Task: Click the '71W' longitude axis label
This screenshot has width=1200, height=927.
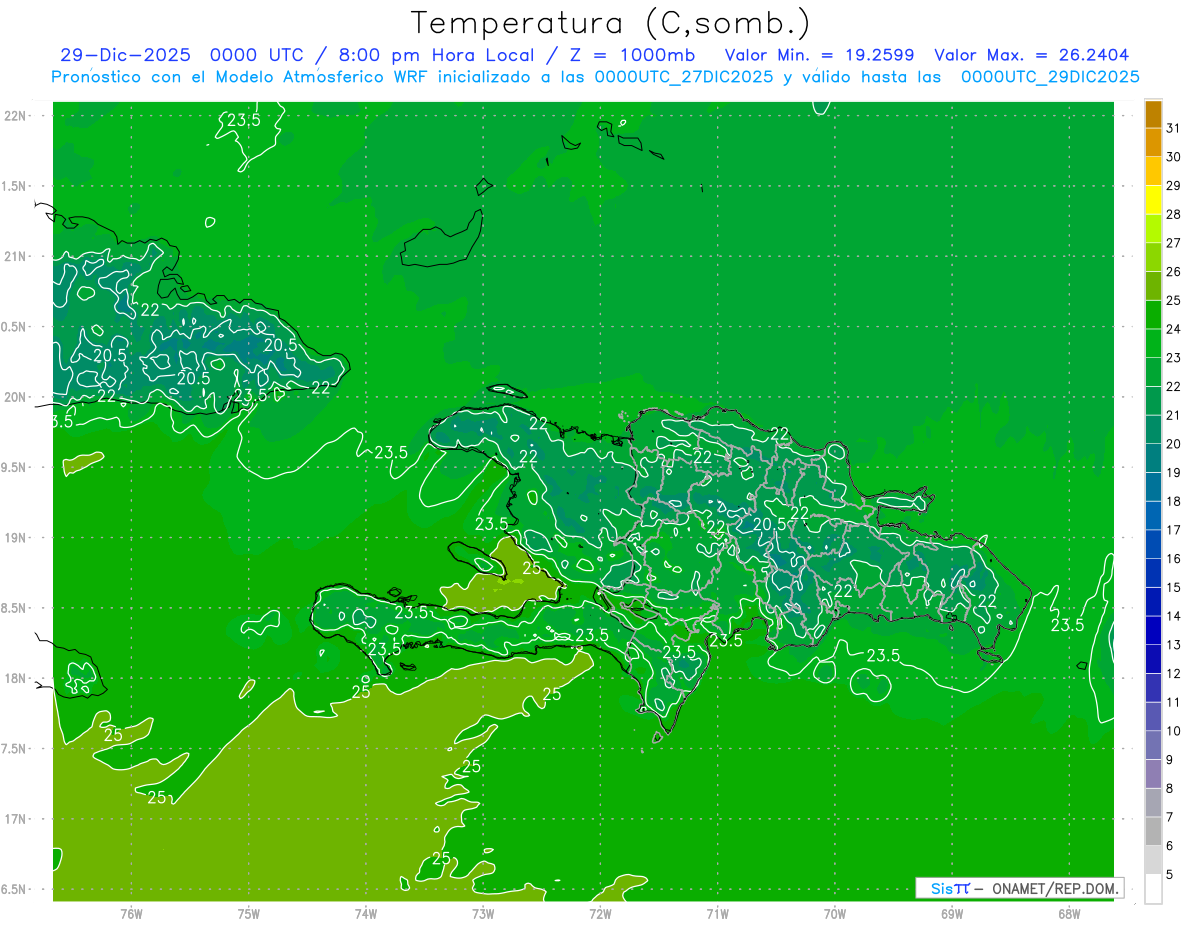Action: (717, 913)
